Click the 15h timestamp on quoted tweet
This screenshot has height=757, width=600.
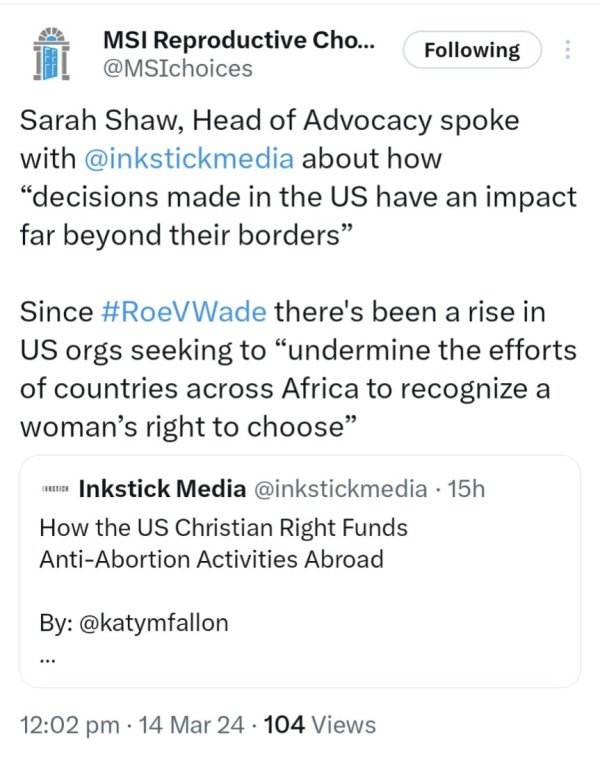[468, 489]
